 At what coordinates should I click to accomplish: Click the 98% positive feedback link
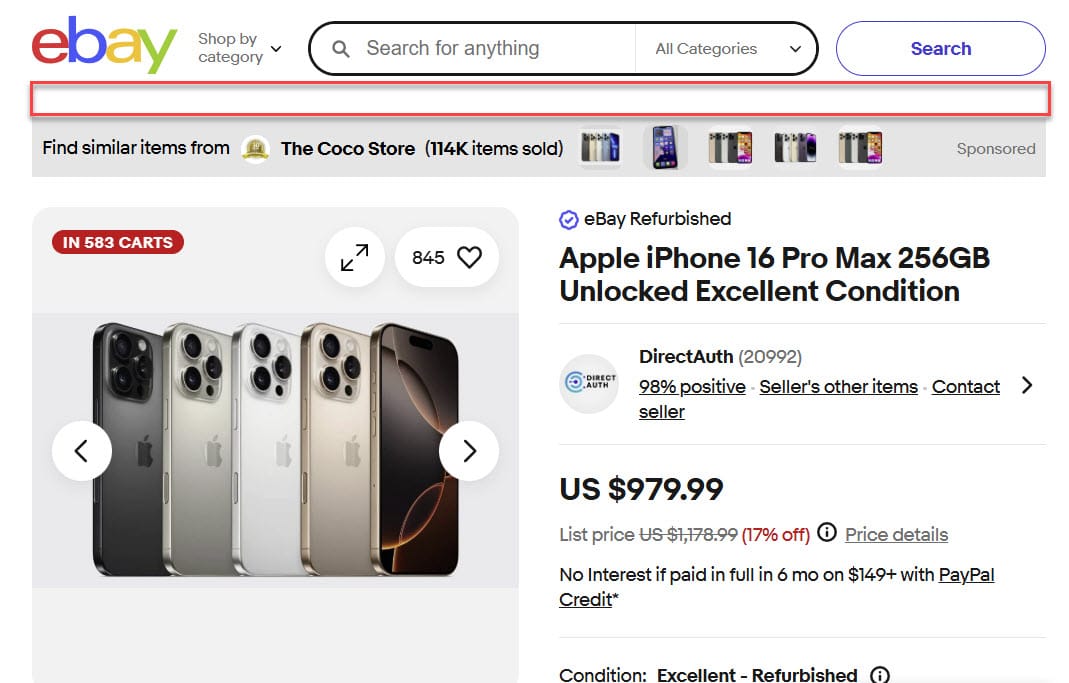pyautogui.click(x=692, y=387)
